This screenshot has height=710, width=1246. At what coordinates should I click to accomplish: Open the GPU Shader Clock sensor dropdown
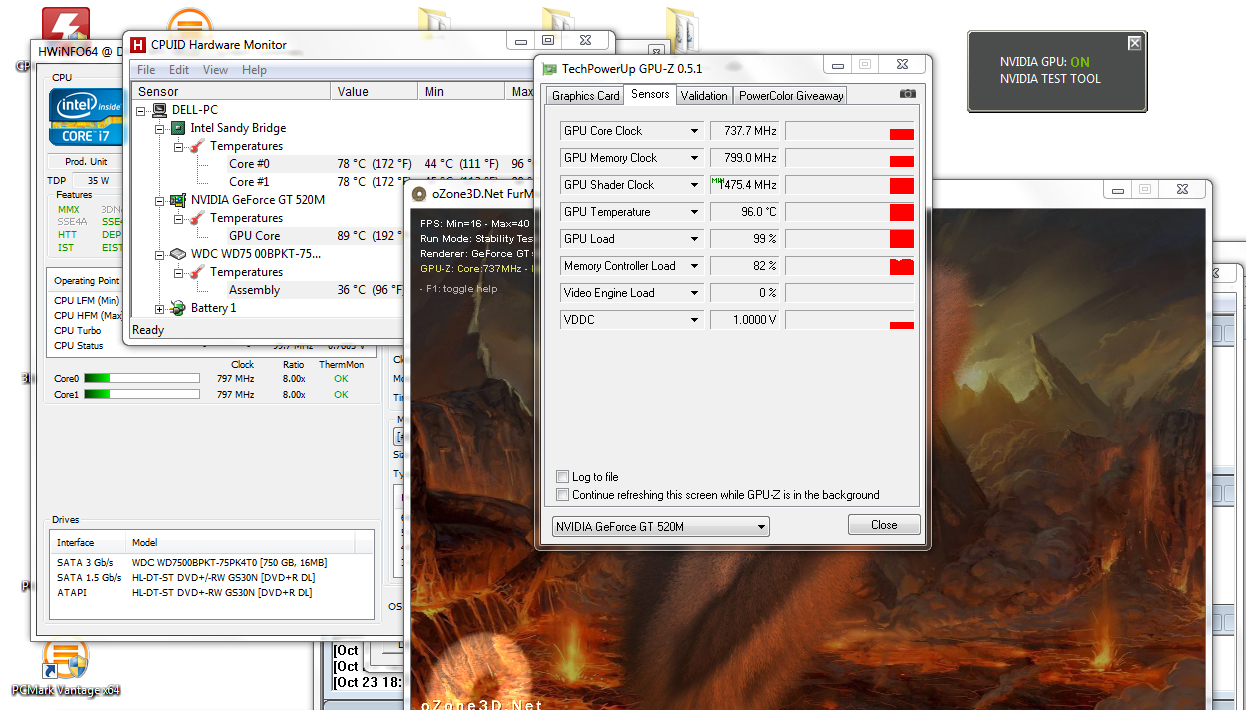pyautogui.click(x=694, y=185)
